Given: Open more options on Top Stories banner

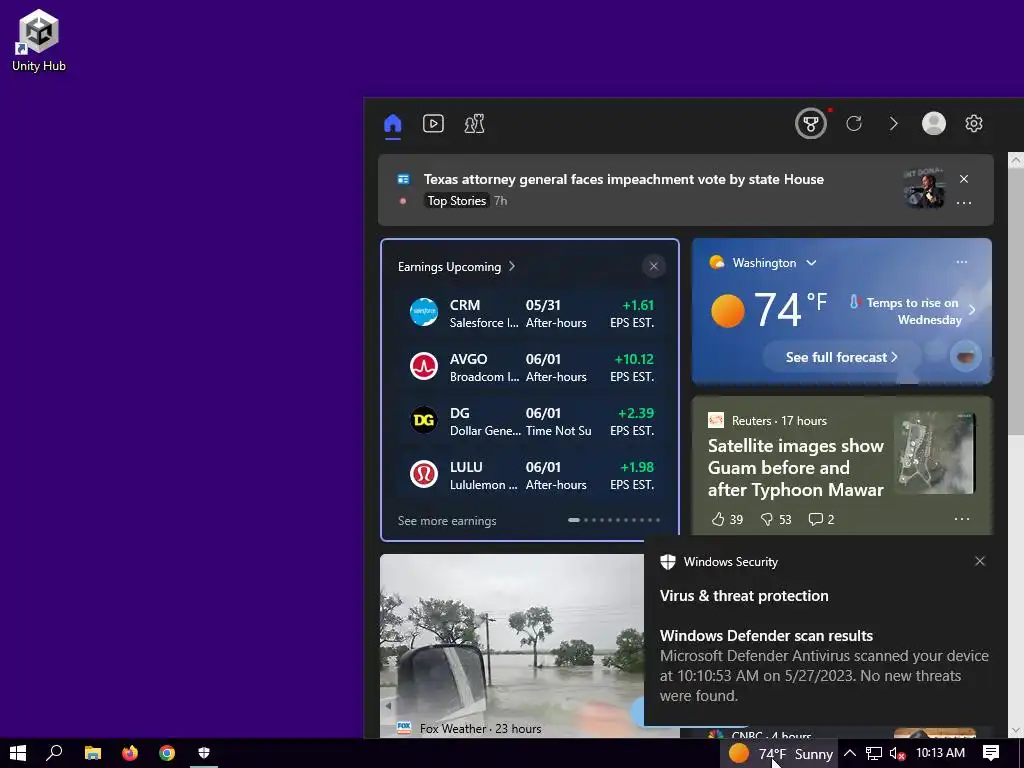Looking at the screenshot, I should point(964,203).
